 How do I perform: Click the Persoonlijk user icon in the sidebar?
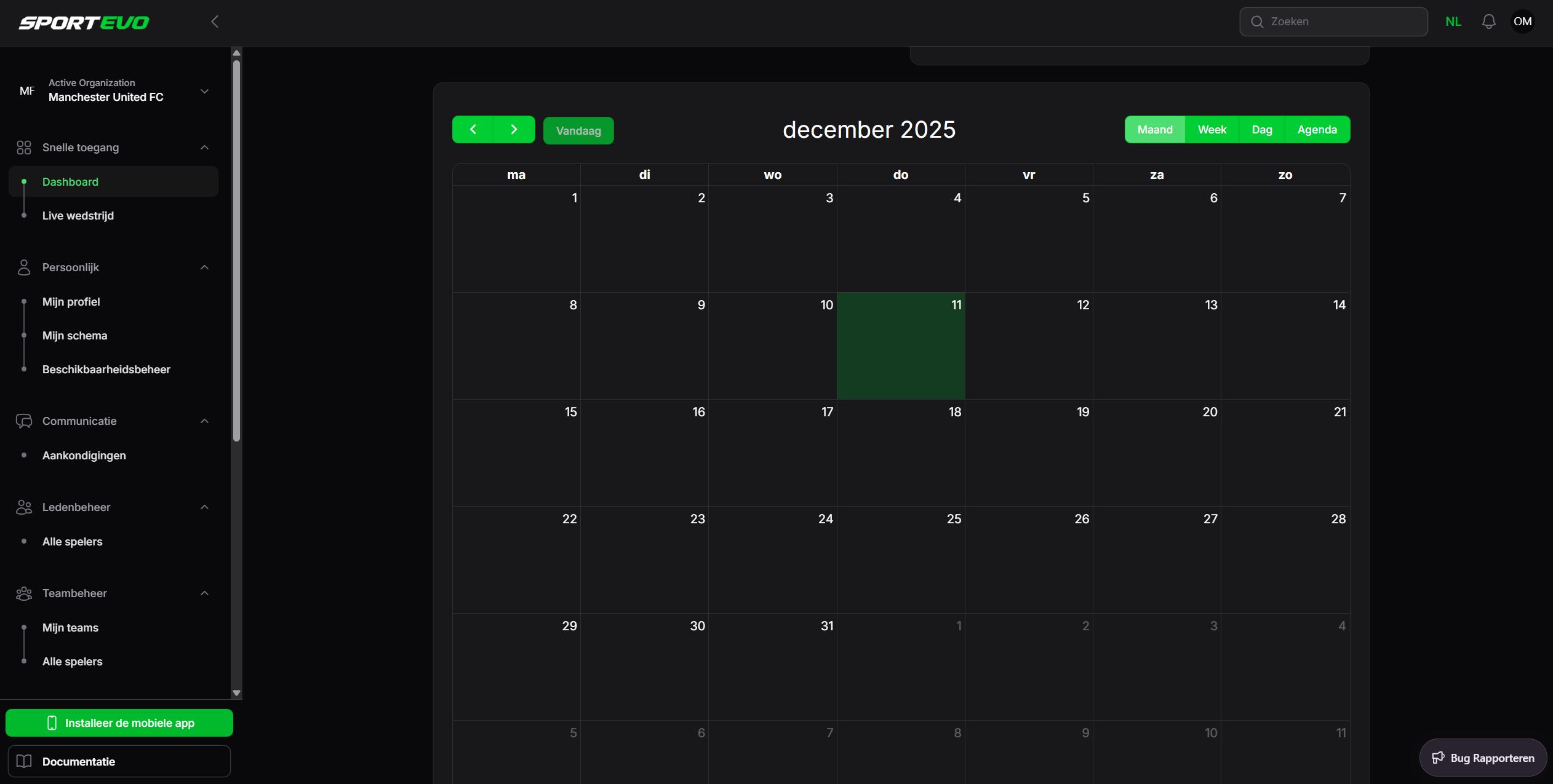pos(24,267)
